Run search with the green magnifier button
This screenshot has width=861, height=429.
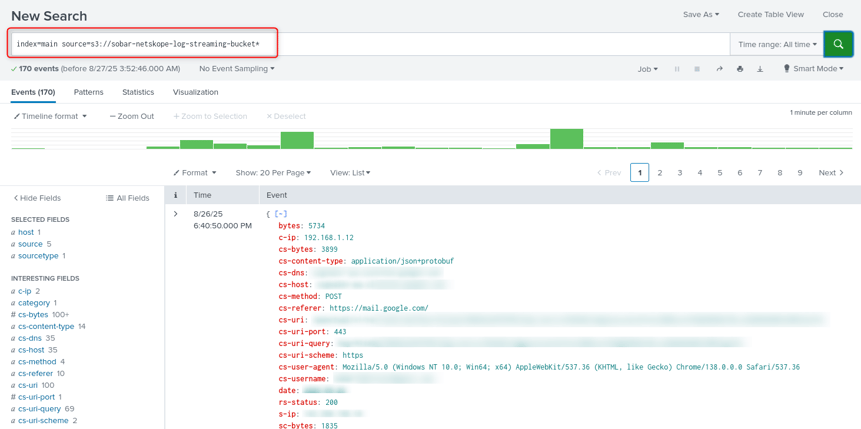pos(838,44)
